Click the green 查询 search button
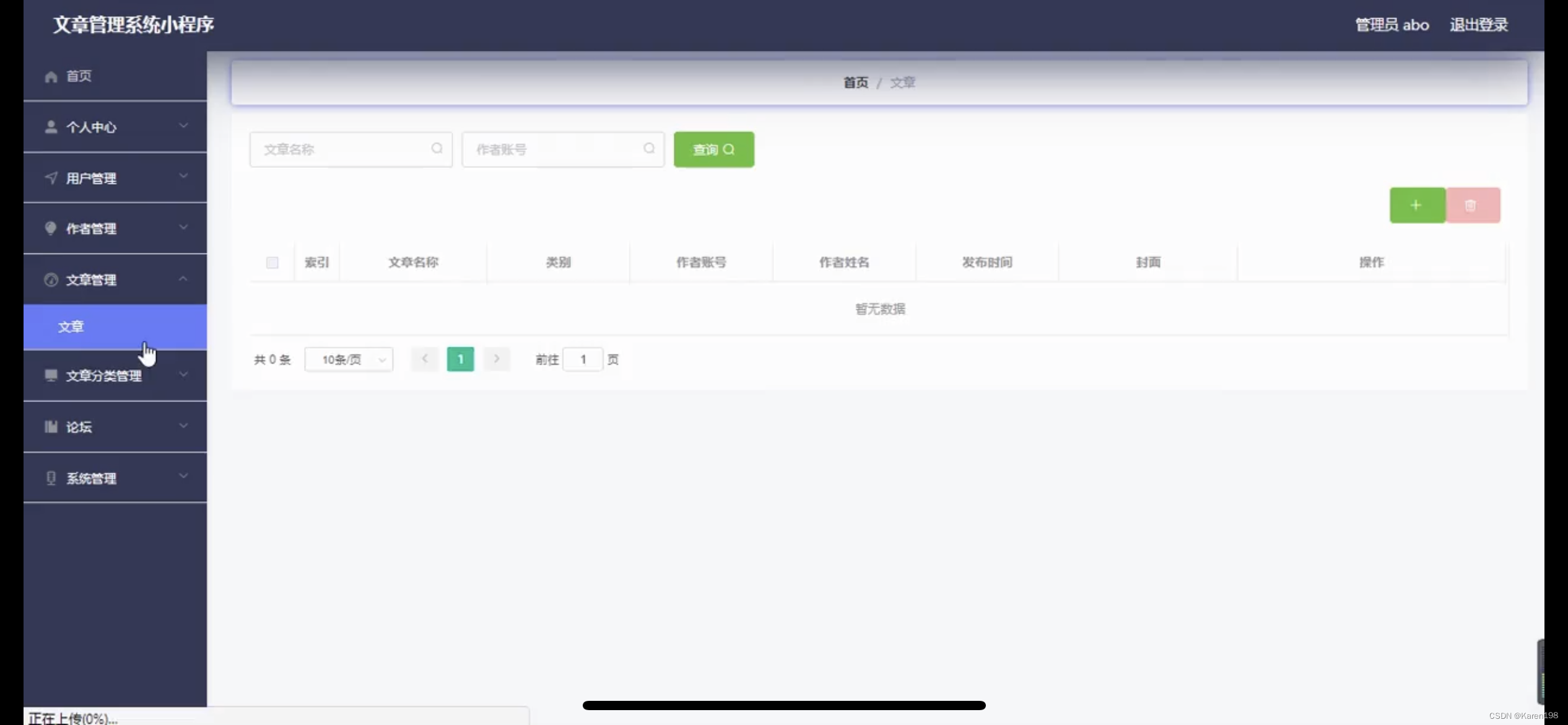1568x725 pixels. click(x=713, y=149)
